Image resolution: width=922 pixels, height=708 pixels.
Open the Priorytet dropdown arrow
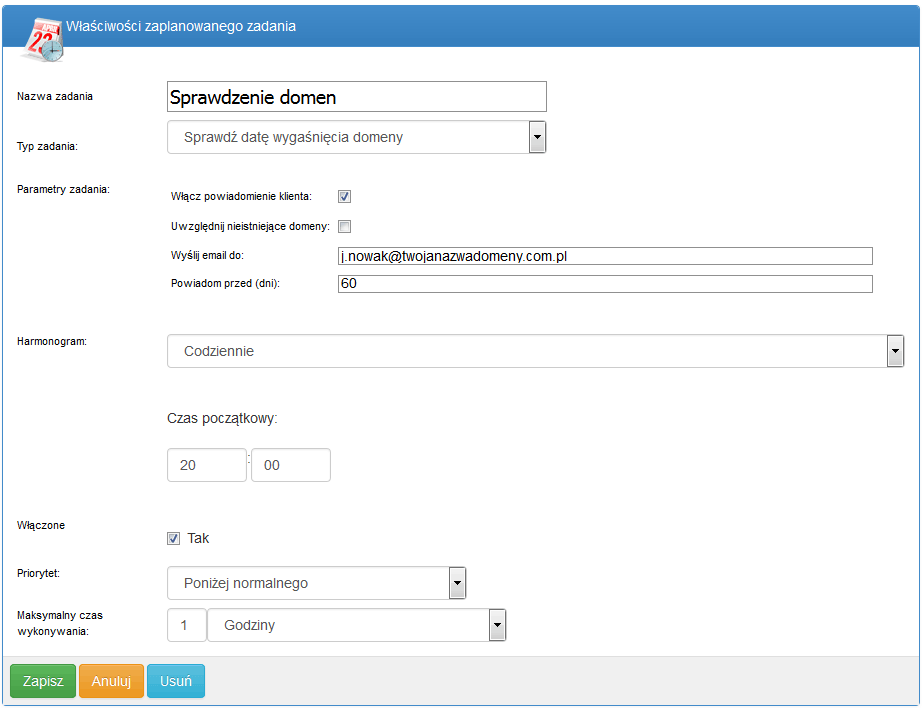(x=457, y=583)
